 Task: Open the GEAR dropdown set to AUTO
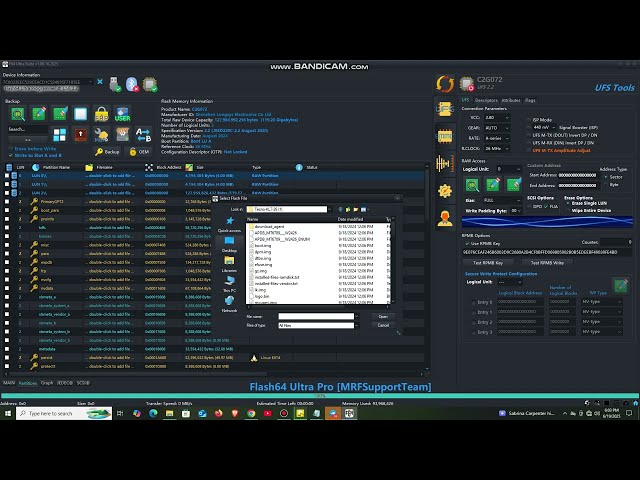[497, 128]
